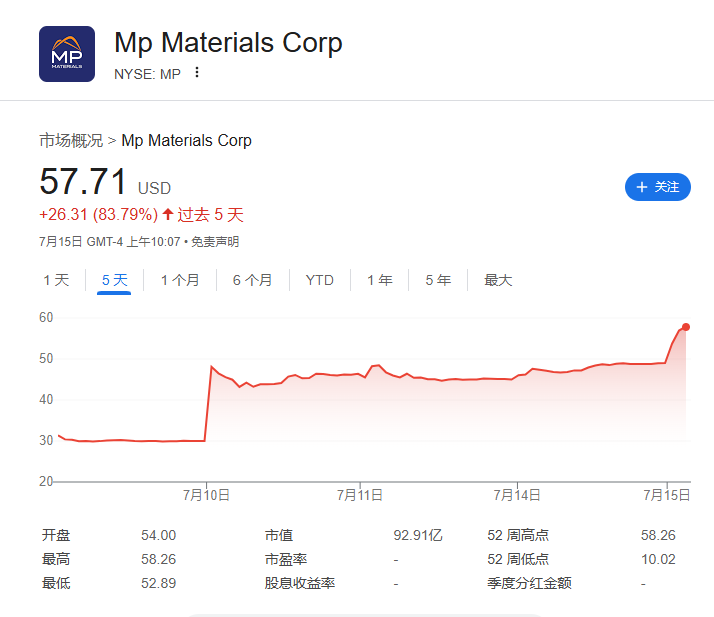The image size is (714, 617).
Task: Click the 市值 value 92.91亿
Action: (418, 535)
